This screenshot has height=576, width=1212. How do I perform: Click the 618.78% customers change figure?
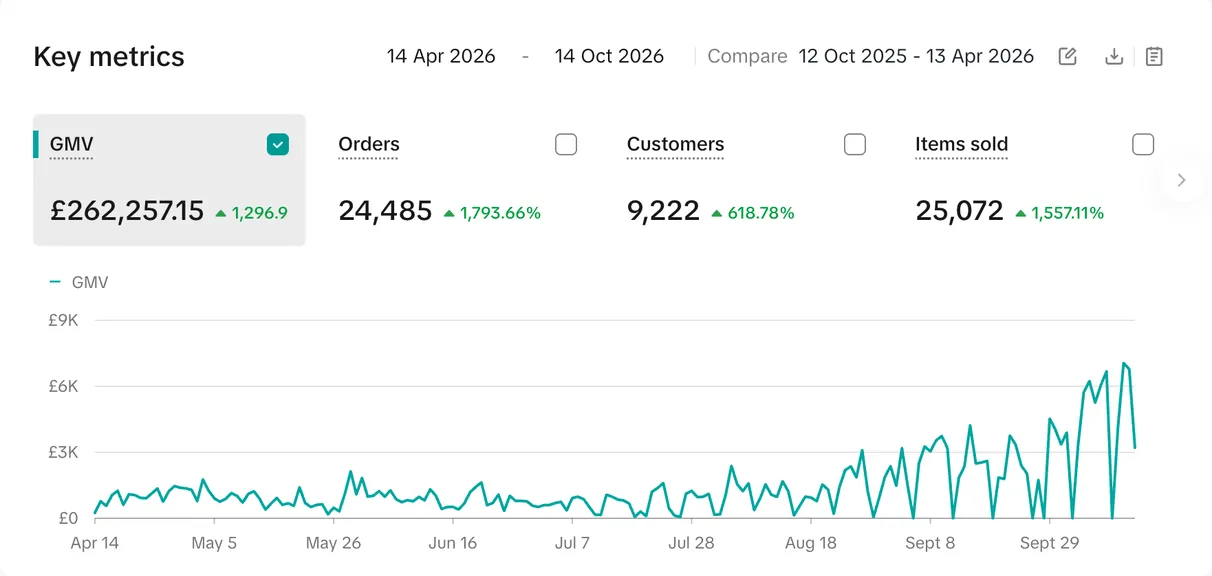[760, 213]
